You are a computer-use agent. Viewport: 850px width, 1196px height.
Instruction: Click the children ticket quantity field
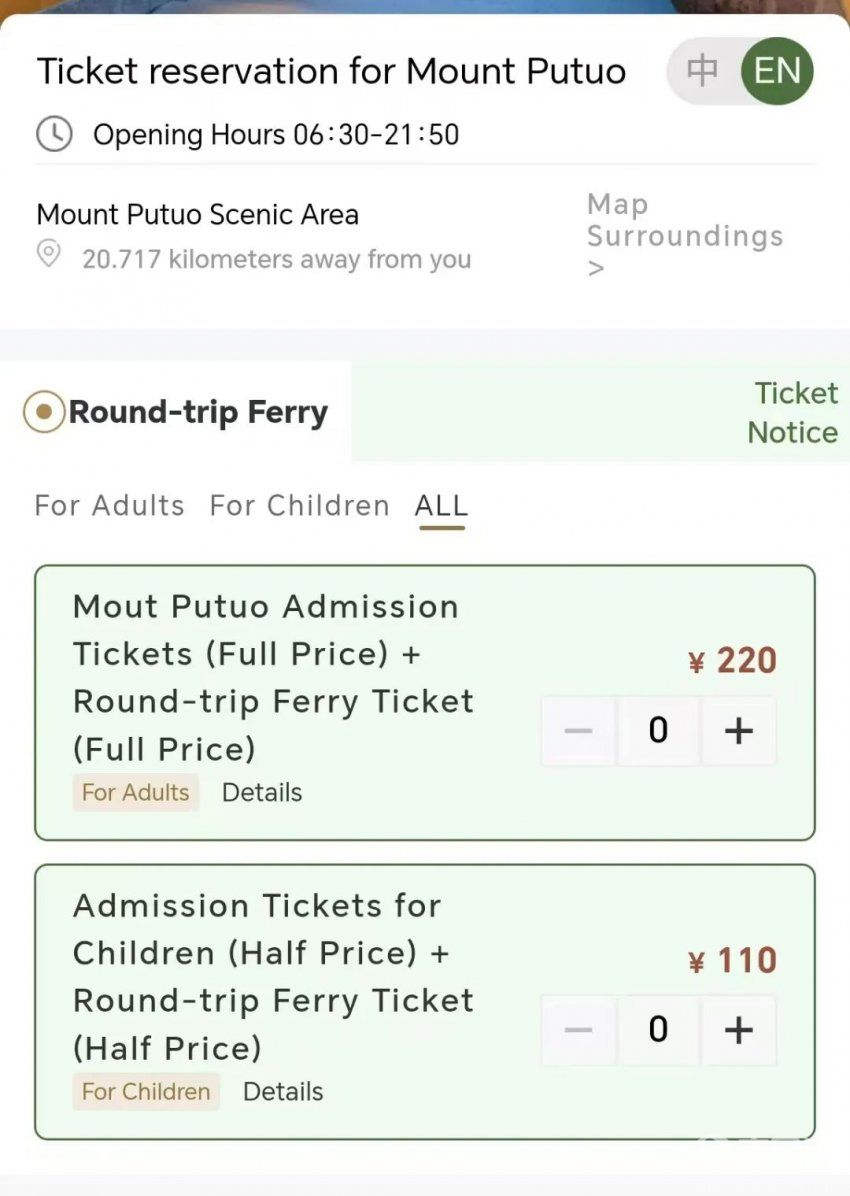click(x=658, y=1030)
